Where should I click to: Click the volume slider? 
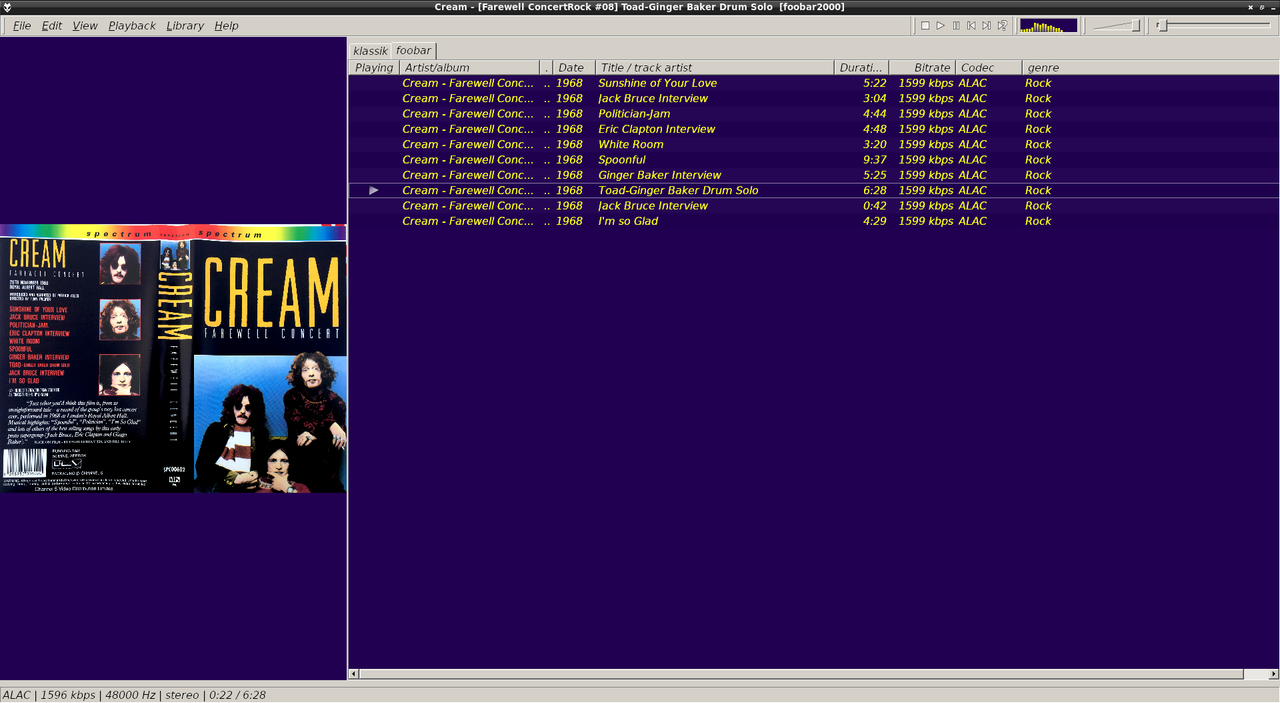pyautogui.click(x=1116, y=25)
